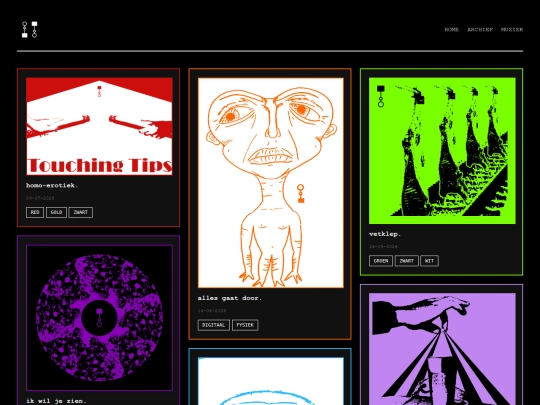Viewport: 540px width, 405px height.
Task: View the lilac hand and glass artwork
Action: (442, 349)
